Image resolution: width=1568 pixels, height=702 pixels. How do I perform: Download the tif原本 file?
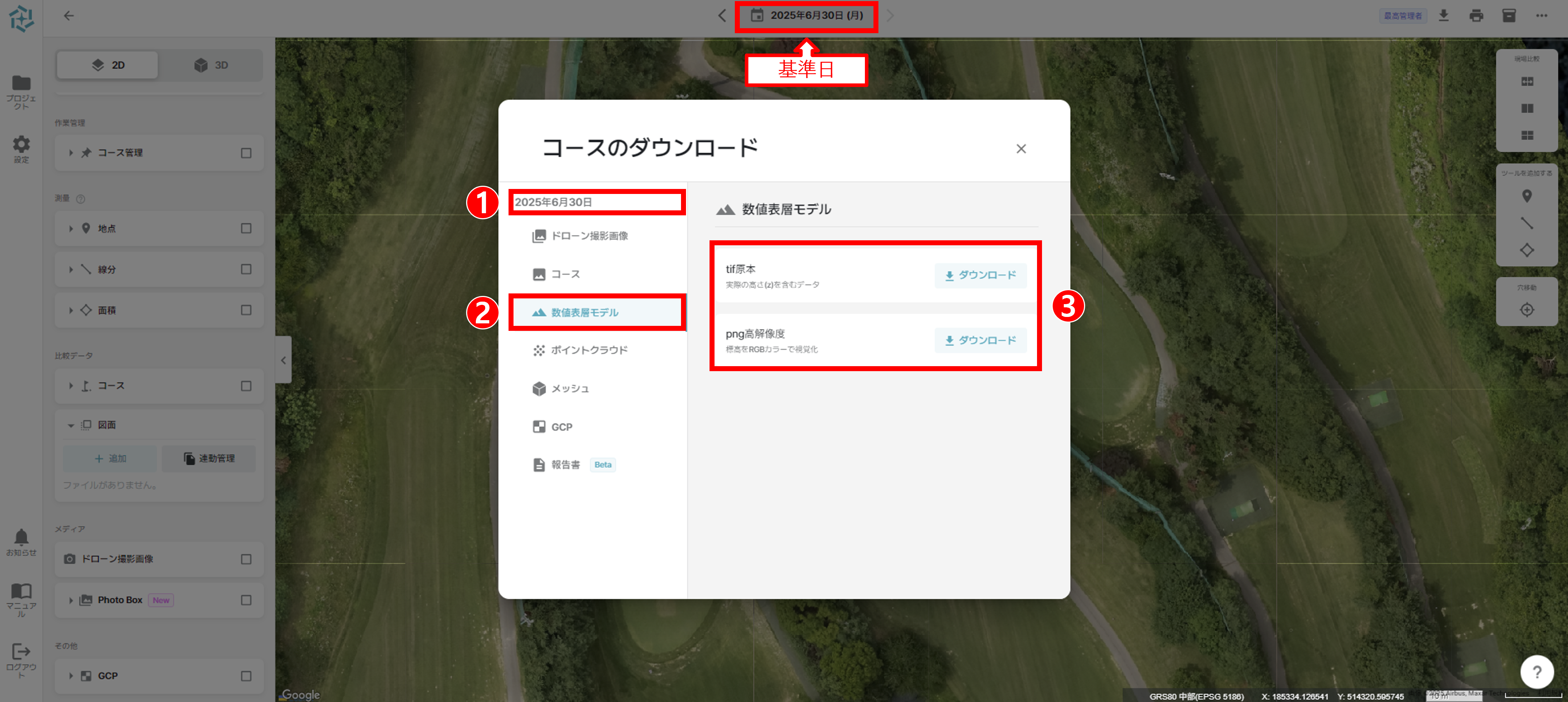pyautogui.click(x=980, y=275)
